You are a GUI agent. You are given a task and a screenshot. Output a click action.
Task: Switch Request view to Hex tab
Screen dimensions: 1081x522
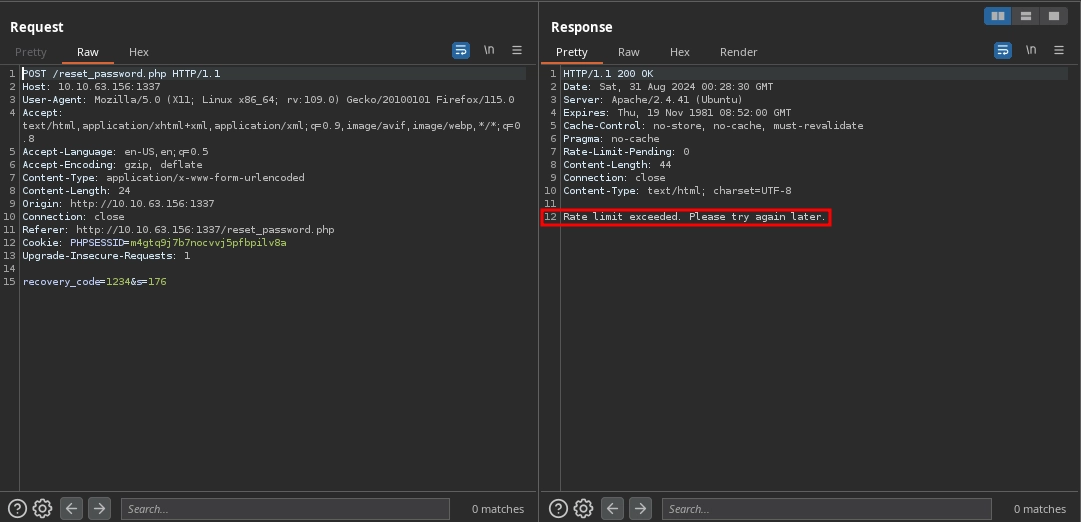click(138, 52)
